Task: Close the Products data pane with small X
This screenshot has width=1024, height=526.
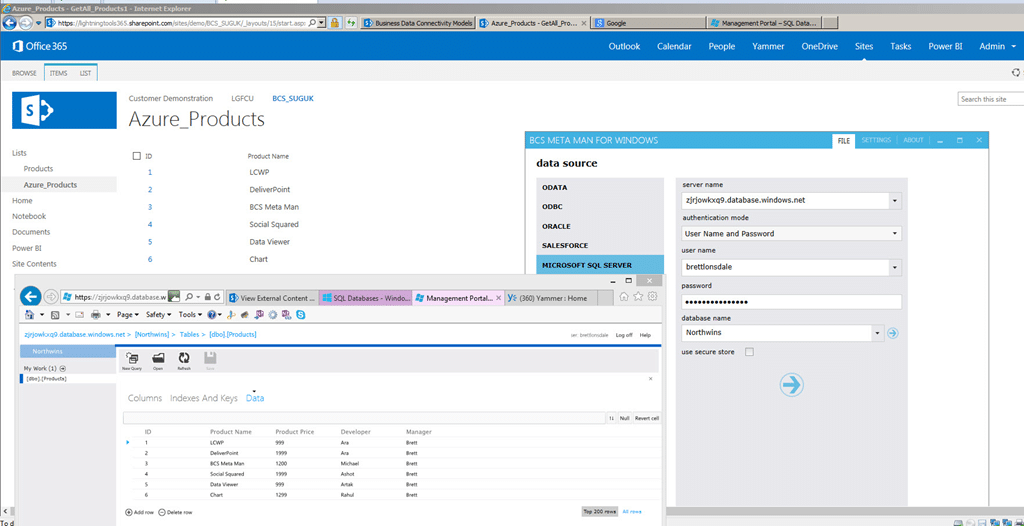Action: [x=650, y=378]
